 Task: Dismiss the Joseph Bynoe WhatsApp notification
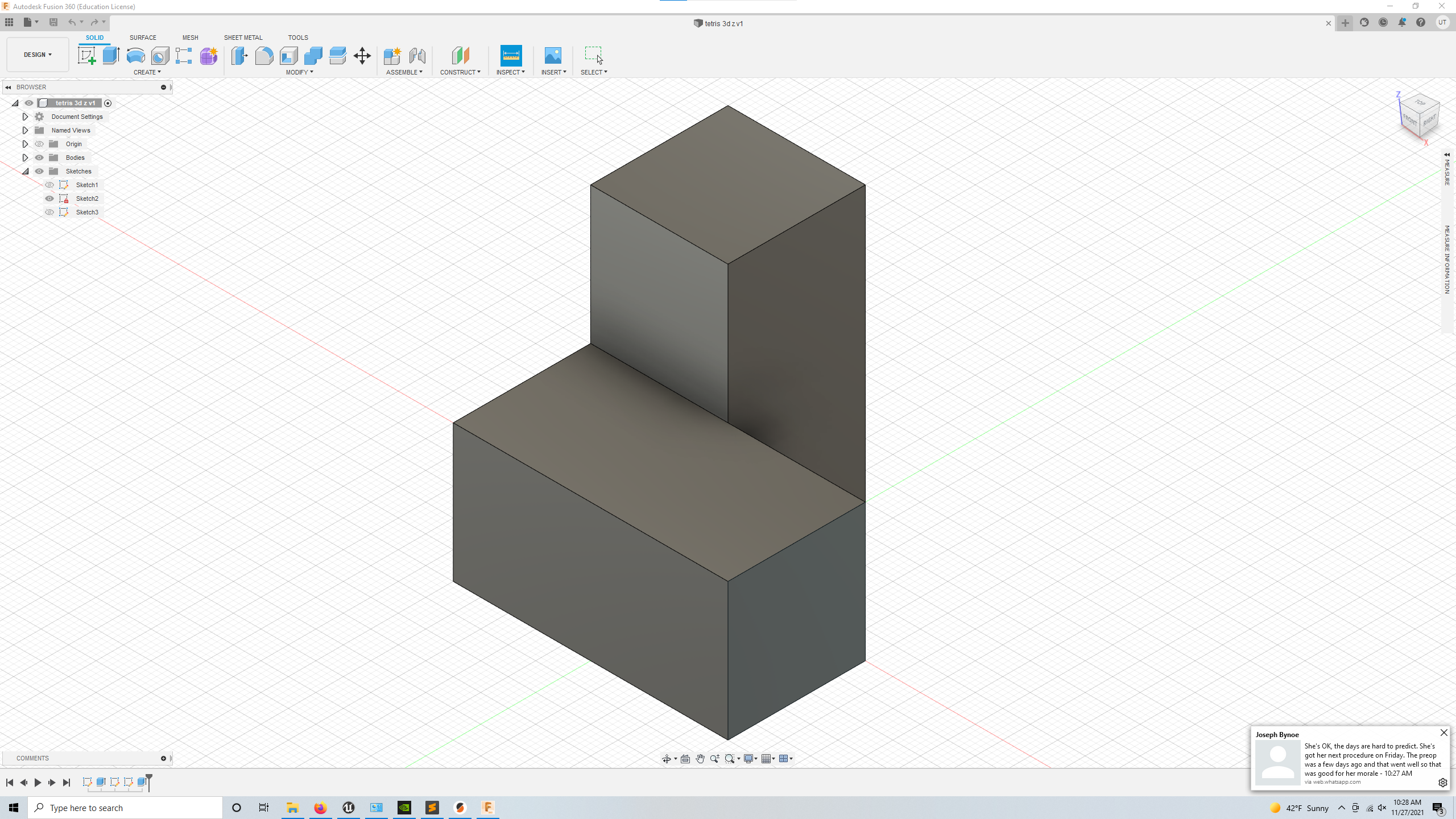[1443, 733]
